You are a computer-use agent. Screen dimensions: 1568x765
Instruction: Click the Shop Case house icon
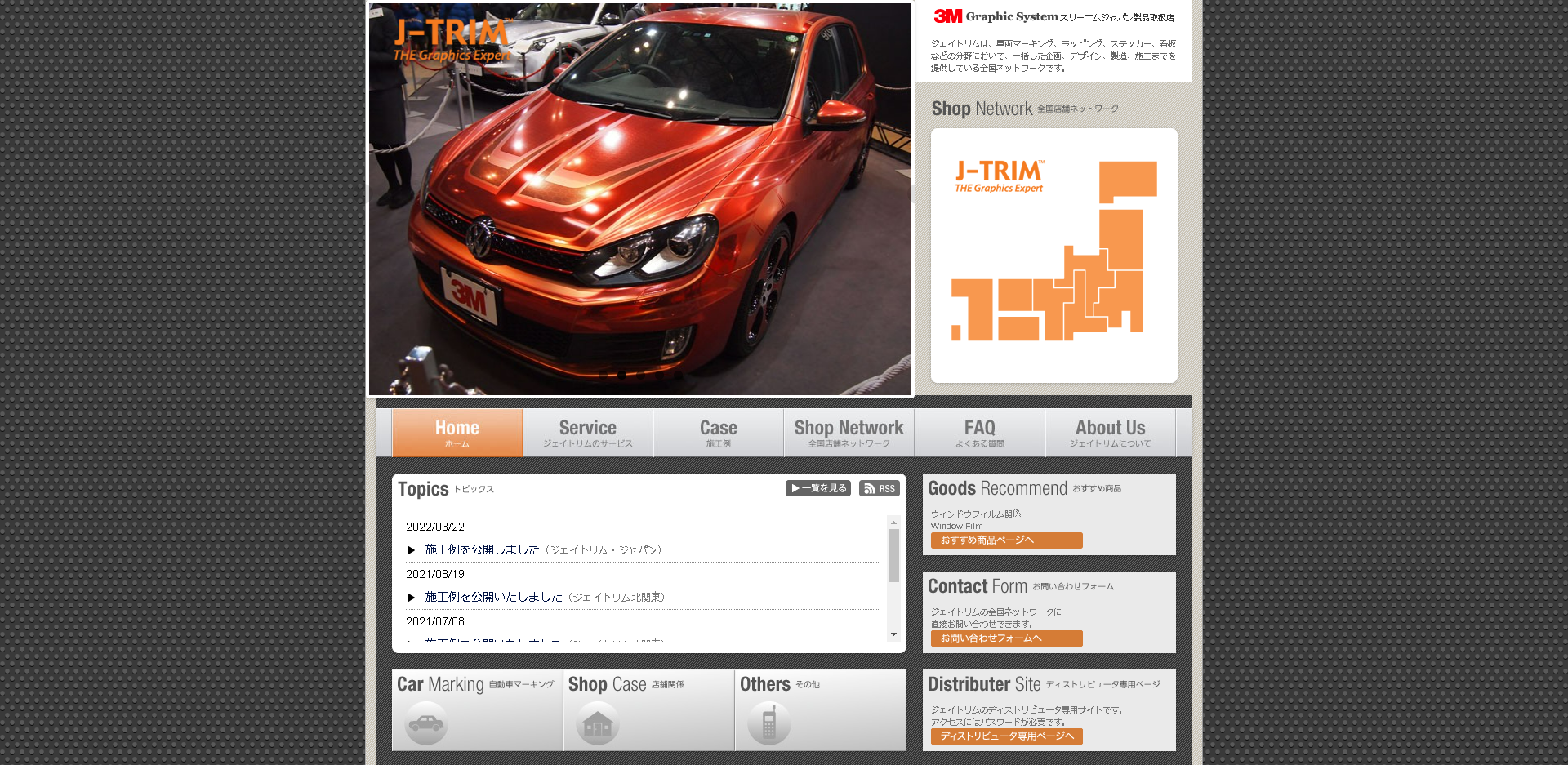point(598,723)
